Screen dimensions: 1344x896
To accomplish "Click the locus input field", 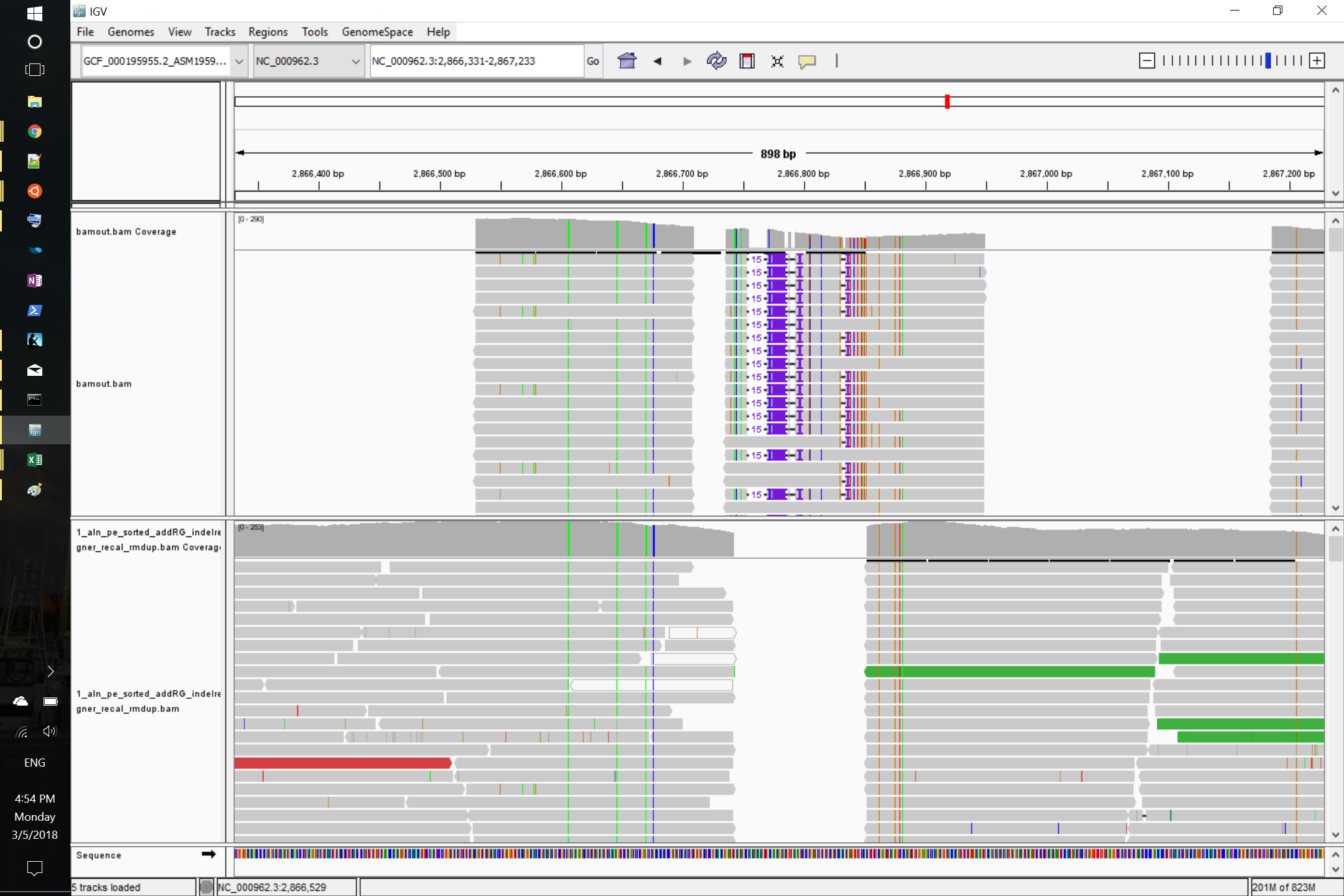I will pyautogui.click(x=477, y=61).
